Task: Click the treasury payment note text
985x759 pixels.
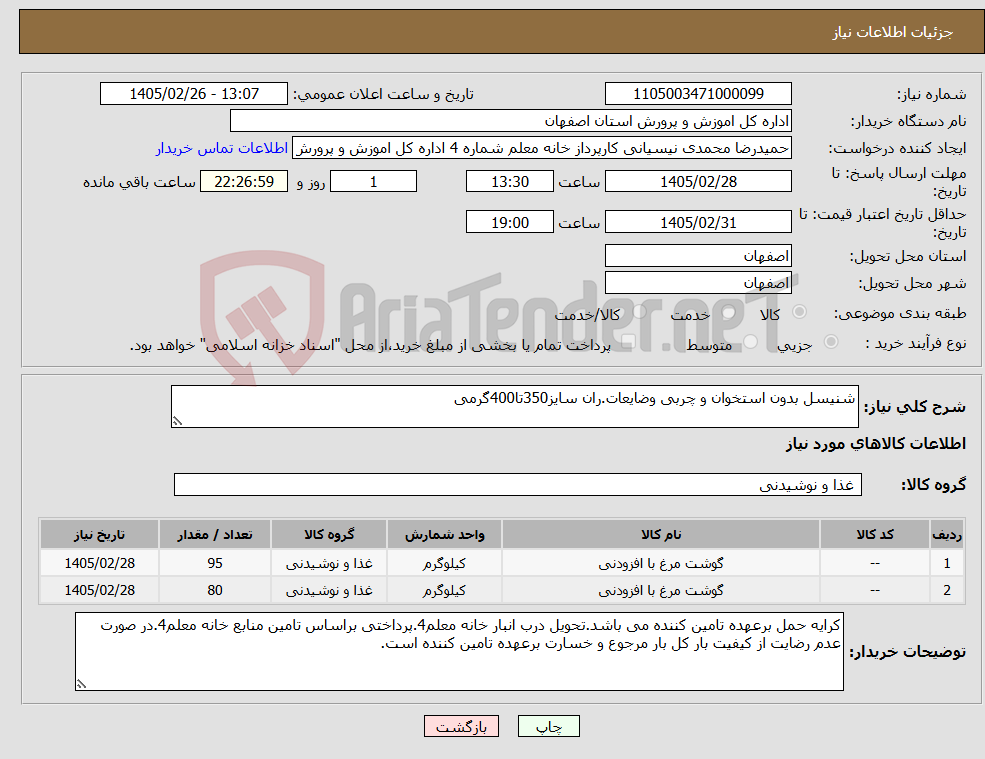Action: click(x=370, y=345)
